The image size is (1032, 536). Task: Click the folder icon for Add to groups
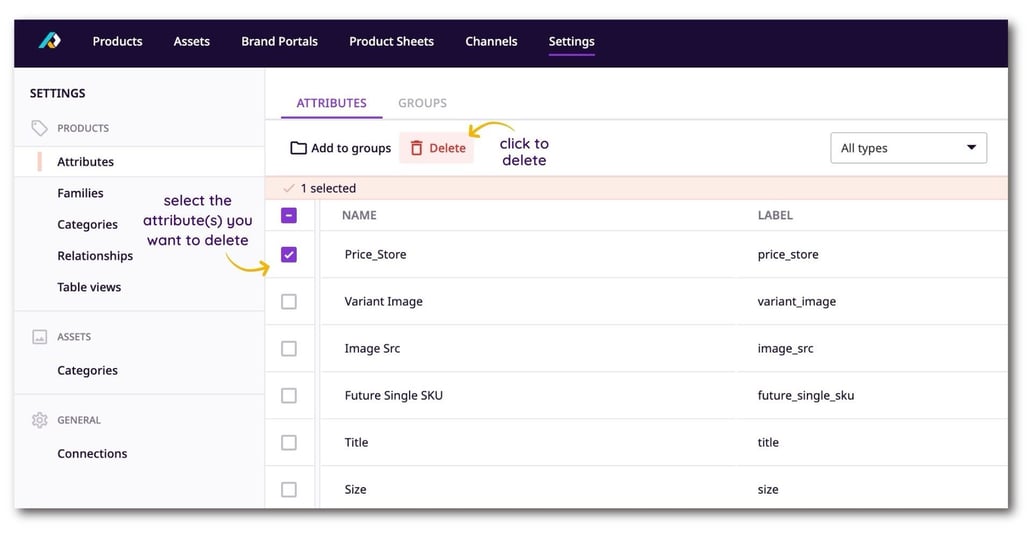[x=298, y=148]
